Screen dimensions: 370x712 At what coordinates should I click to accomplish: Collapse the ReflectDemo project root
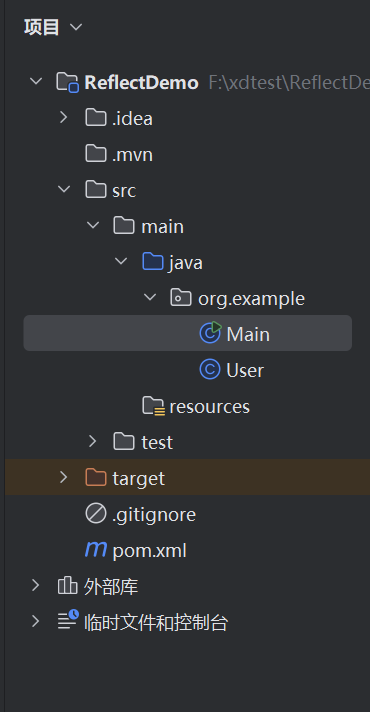[x=35, y=82]
